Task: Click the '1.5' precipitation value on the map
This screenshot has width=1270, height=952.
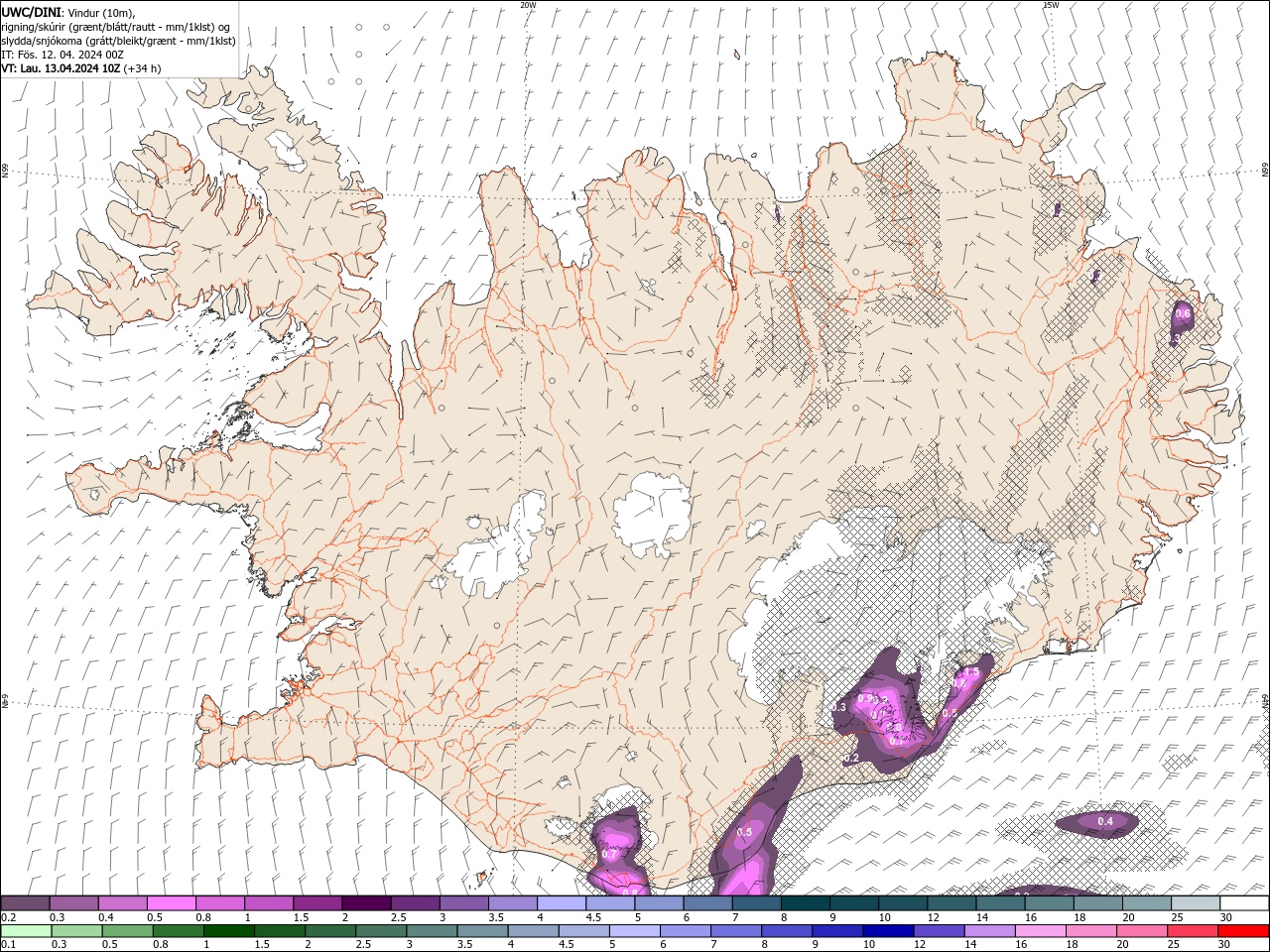Action: click(x=971, y=671)
